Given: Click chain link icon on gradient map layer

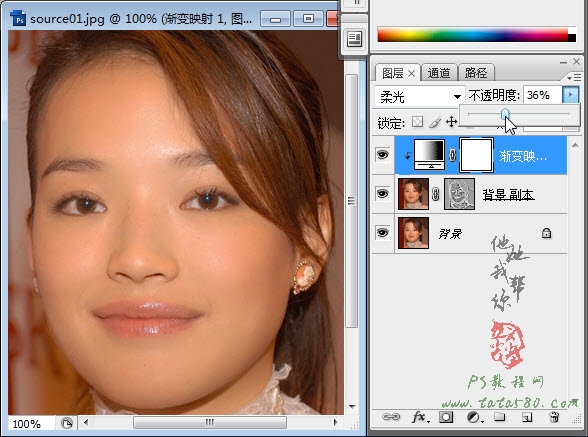Looking at the screenshot, I should [x=452, y=155].
